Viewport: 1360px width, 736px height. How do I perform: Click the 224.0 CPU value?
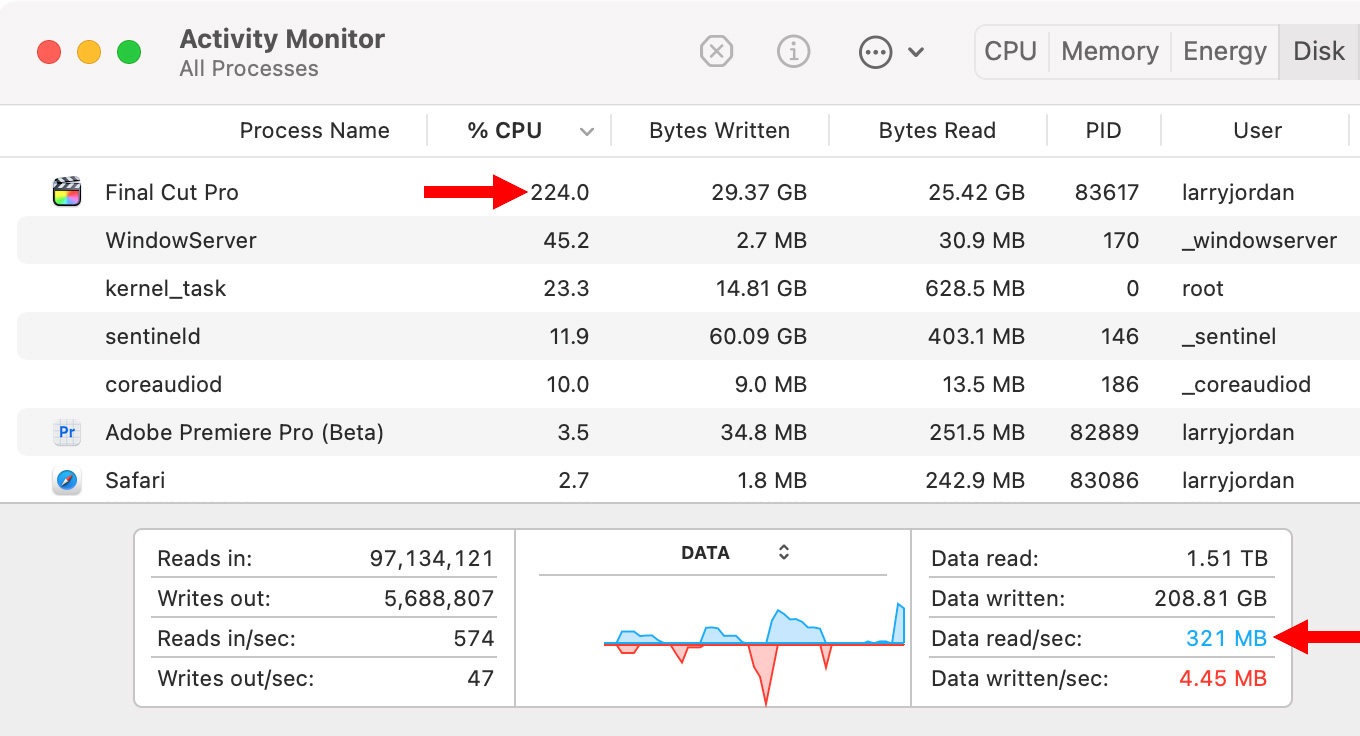[x=560, y=192]
